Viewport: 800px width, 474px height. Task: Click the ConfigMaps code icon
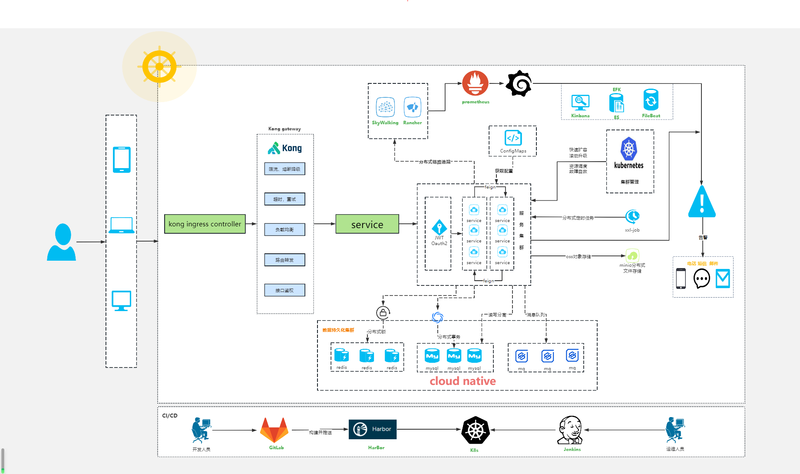[513, 138]
